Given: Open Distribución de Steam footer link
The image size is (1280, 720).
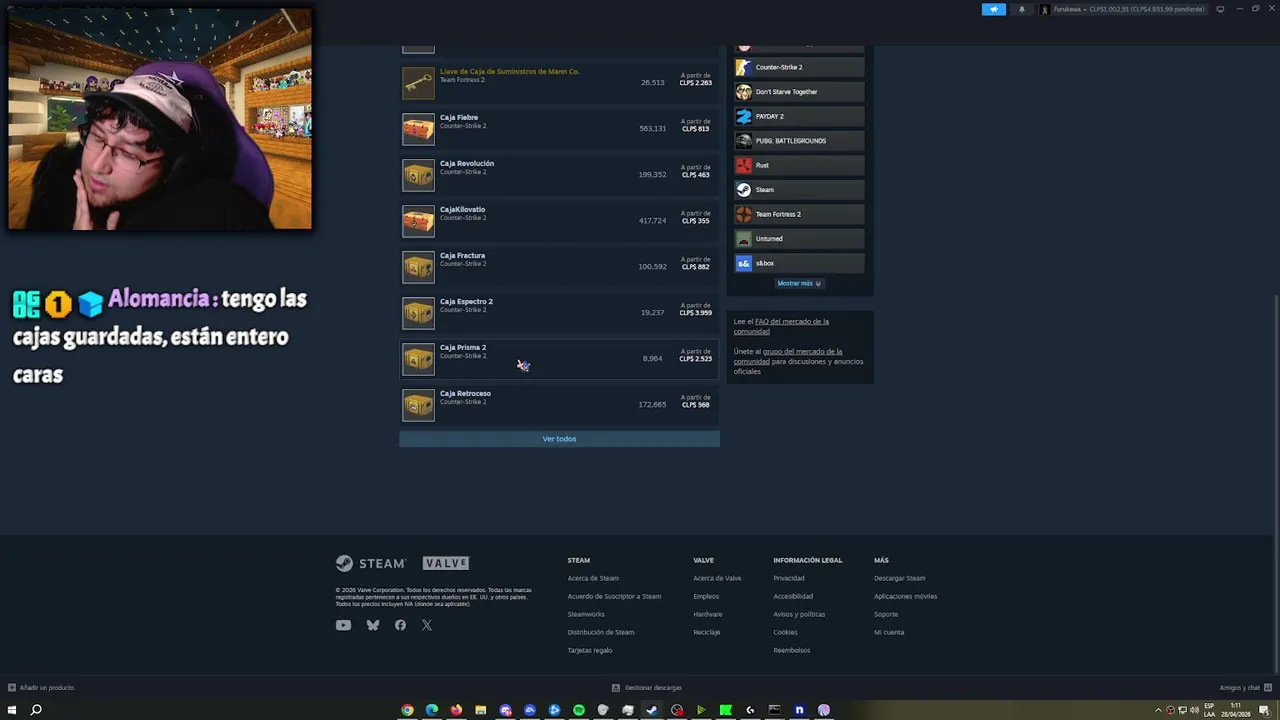Looking at the screenshot, I should [x=601, y=632].
